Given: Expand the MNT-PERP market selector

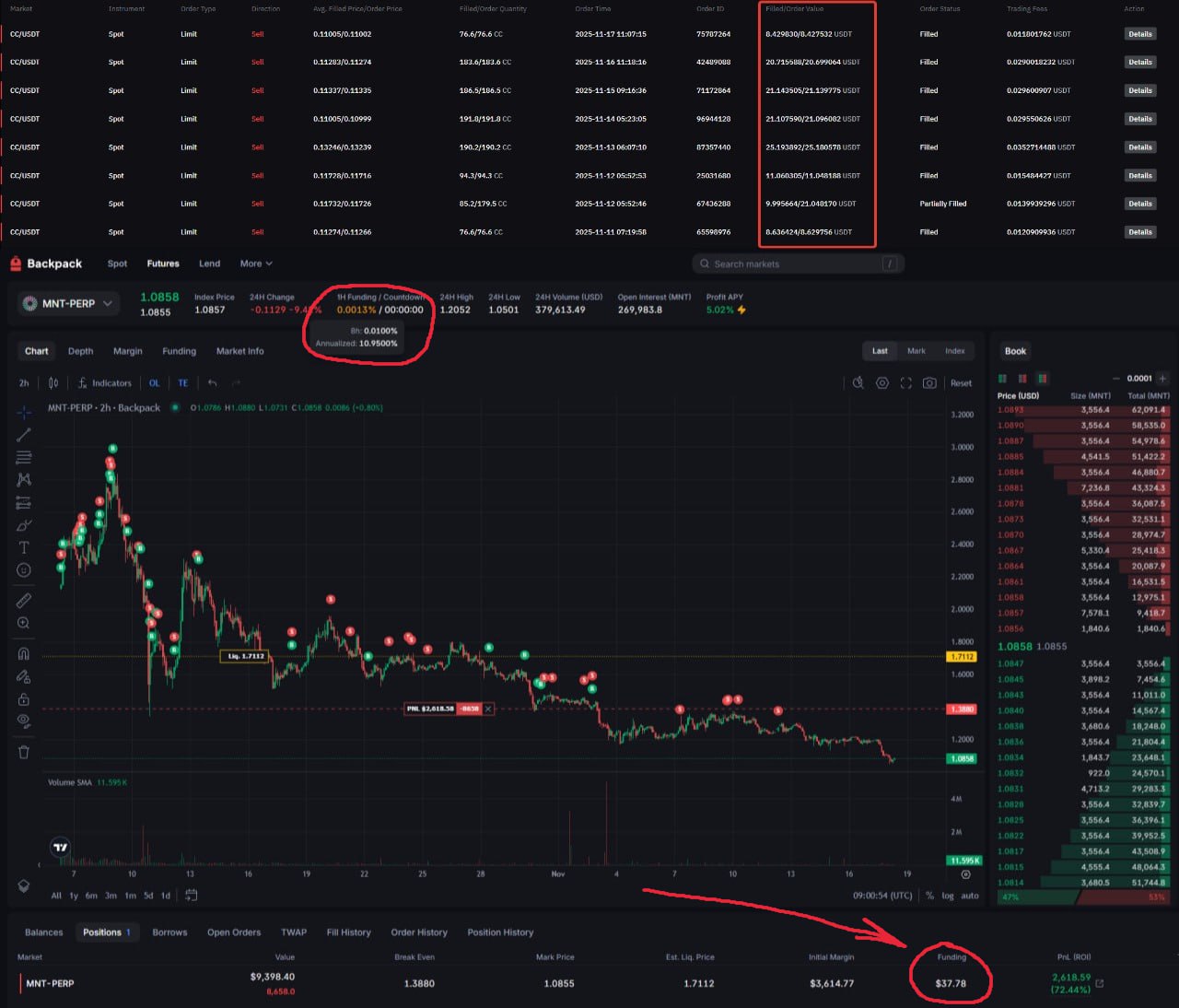Looking at the screenshot, I should [x=69, y=303].
